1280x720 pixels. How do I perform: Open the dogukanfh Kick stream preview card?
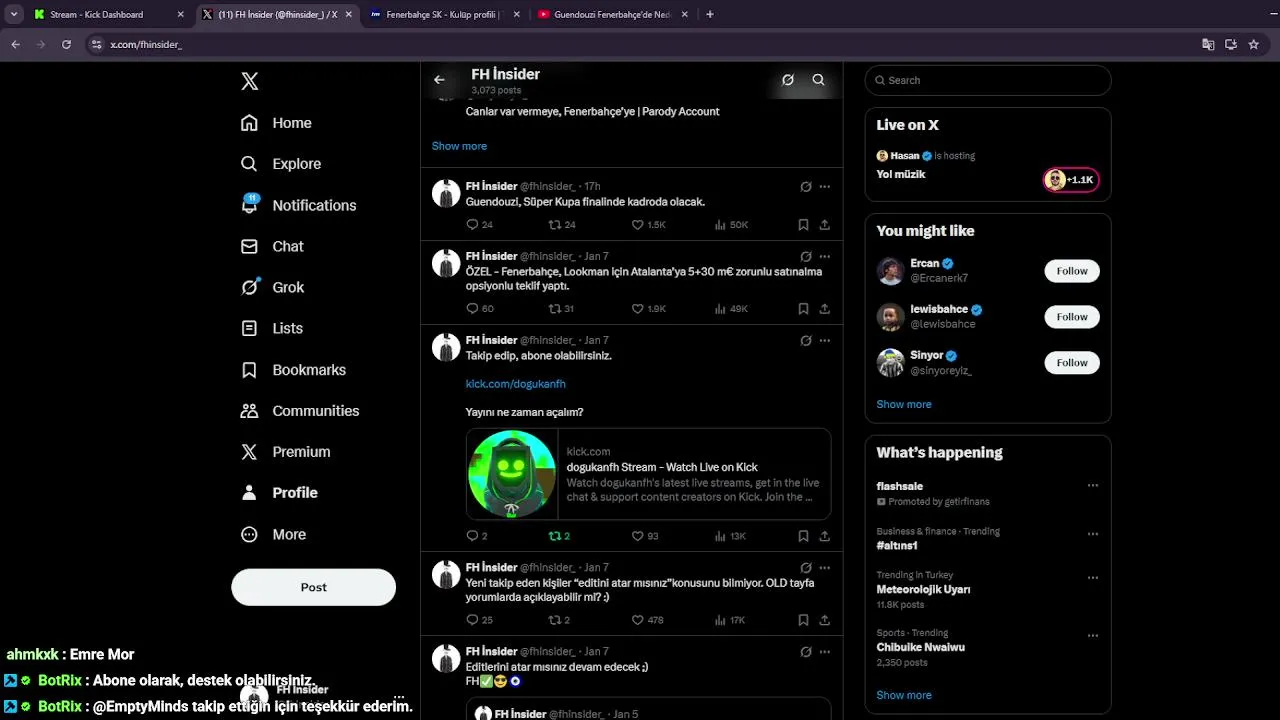[648, 474]
